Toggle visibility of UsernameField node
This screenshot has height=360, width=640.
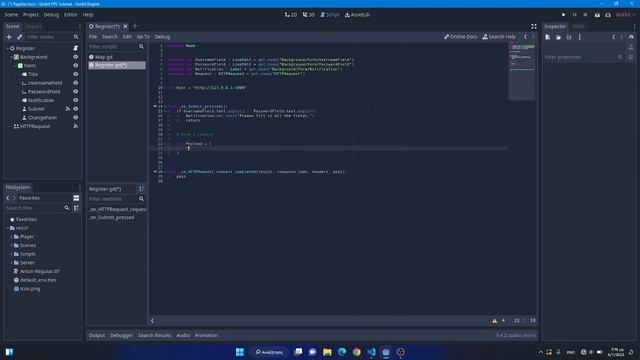click(76, 83)
